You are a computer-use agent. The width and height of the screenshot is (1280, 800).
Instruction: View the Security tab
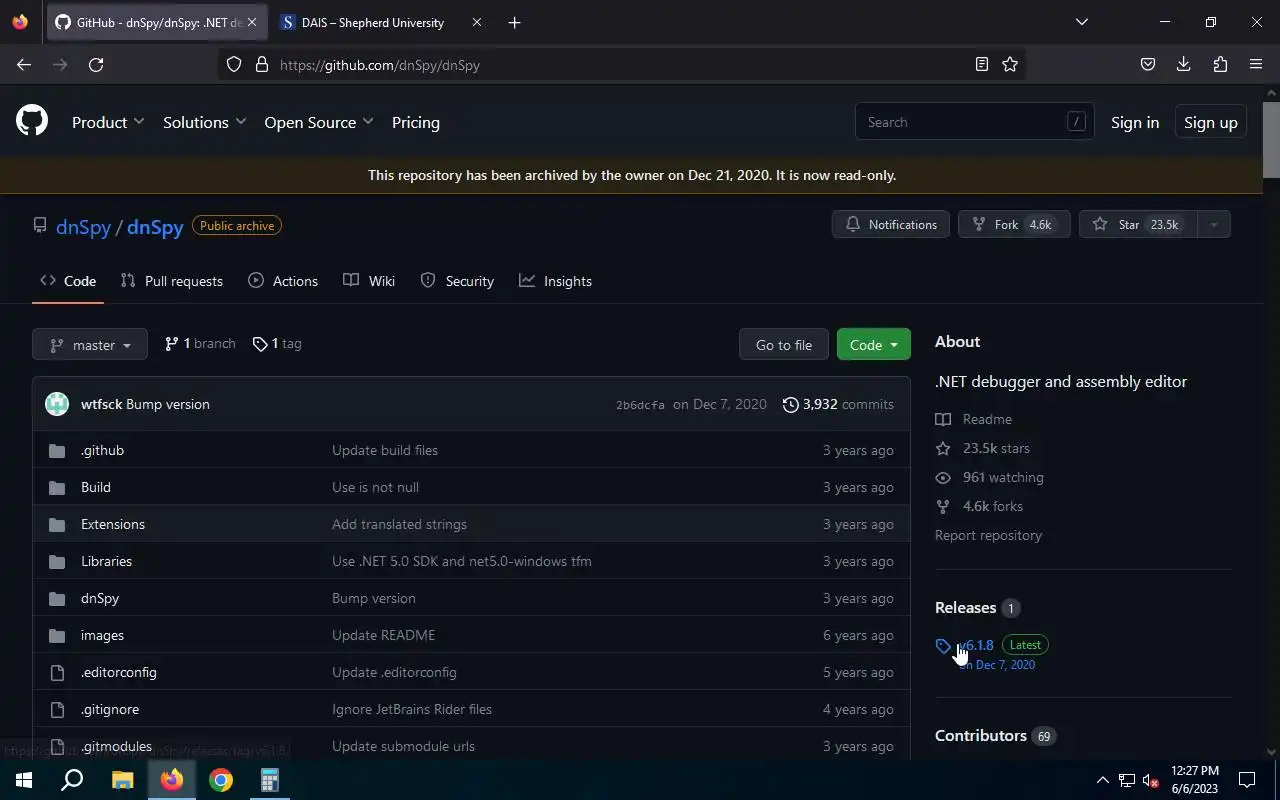point(457,281)
